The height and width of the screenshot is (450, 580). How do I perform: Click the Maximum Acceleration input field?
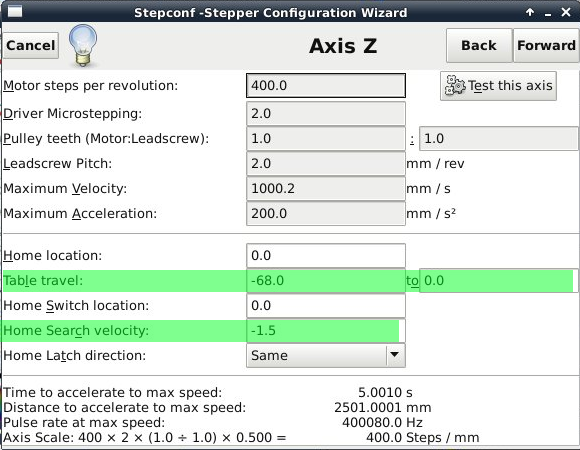tap(326, 213)
